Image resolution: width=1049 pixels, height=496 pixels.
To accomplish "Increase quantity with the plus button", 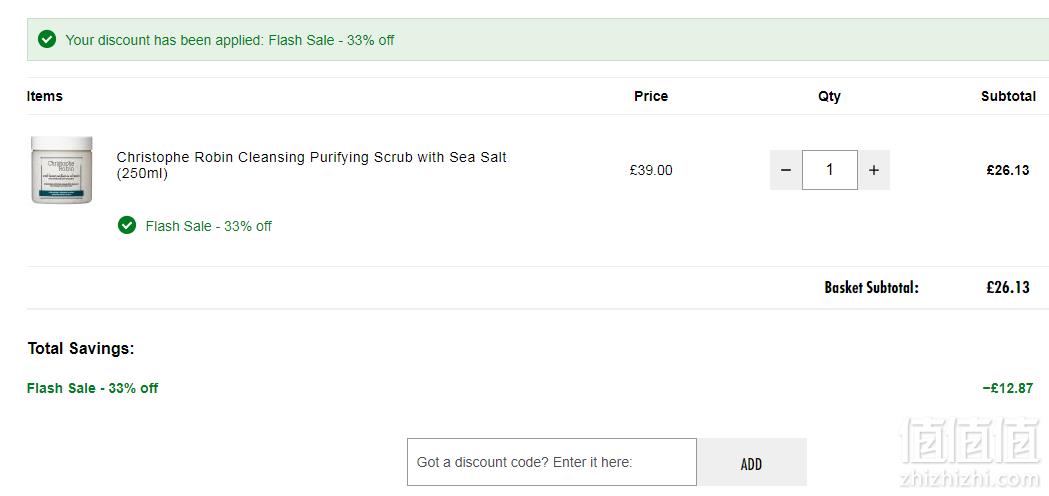I will click(x=874, y=170).
